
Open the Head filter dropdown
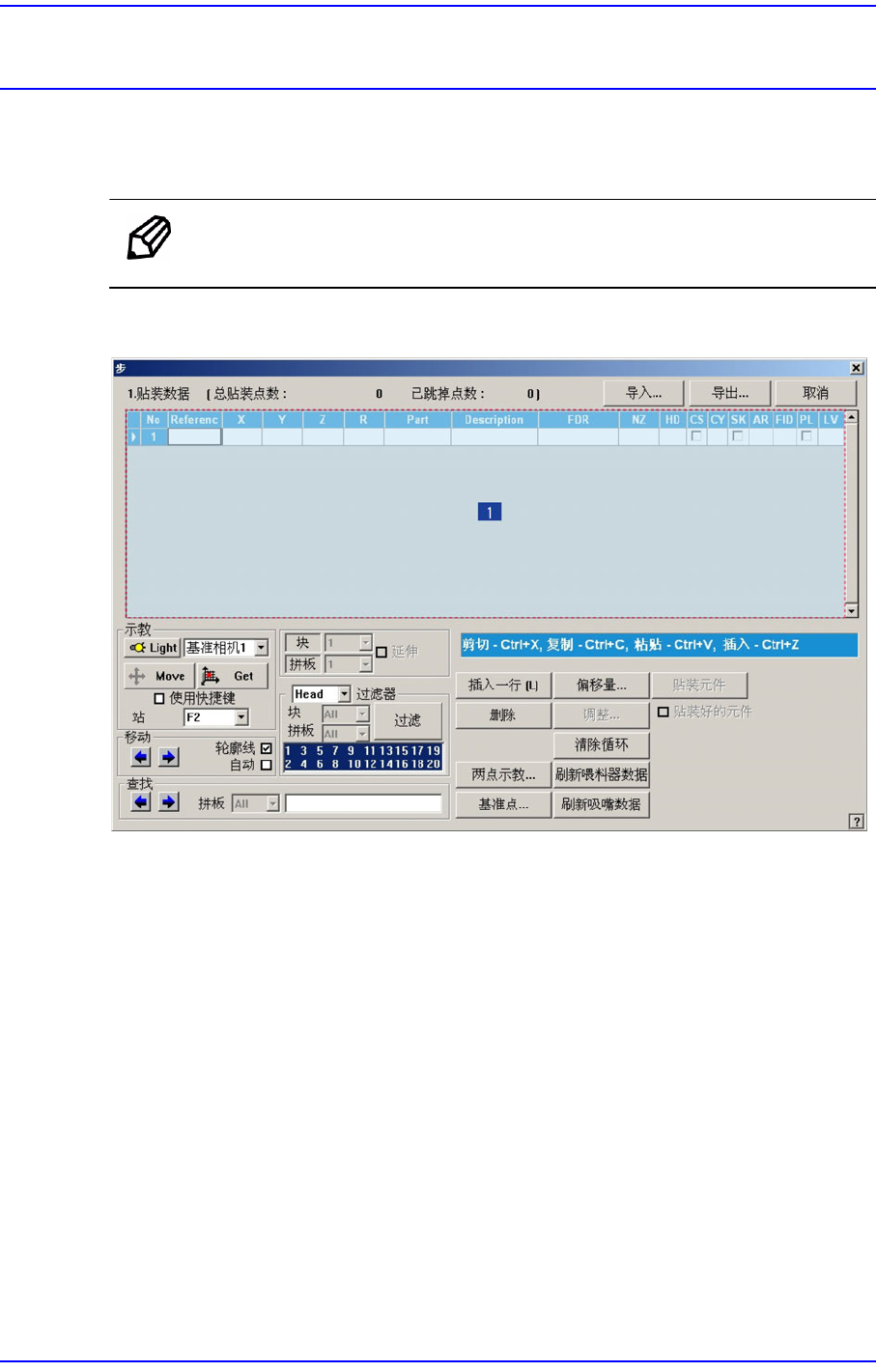click(344, 694)
